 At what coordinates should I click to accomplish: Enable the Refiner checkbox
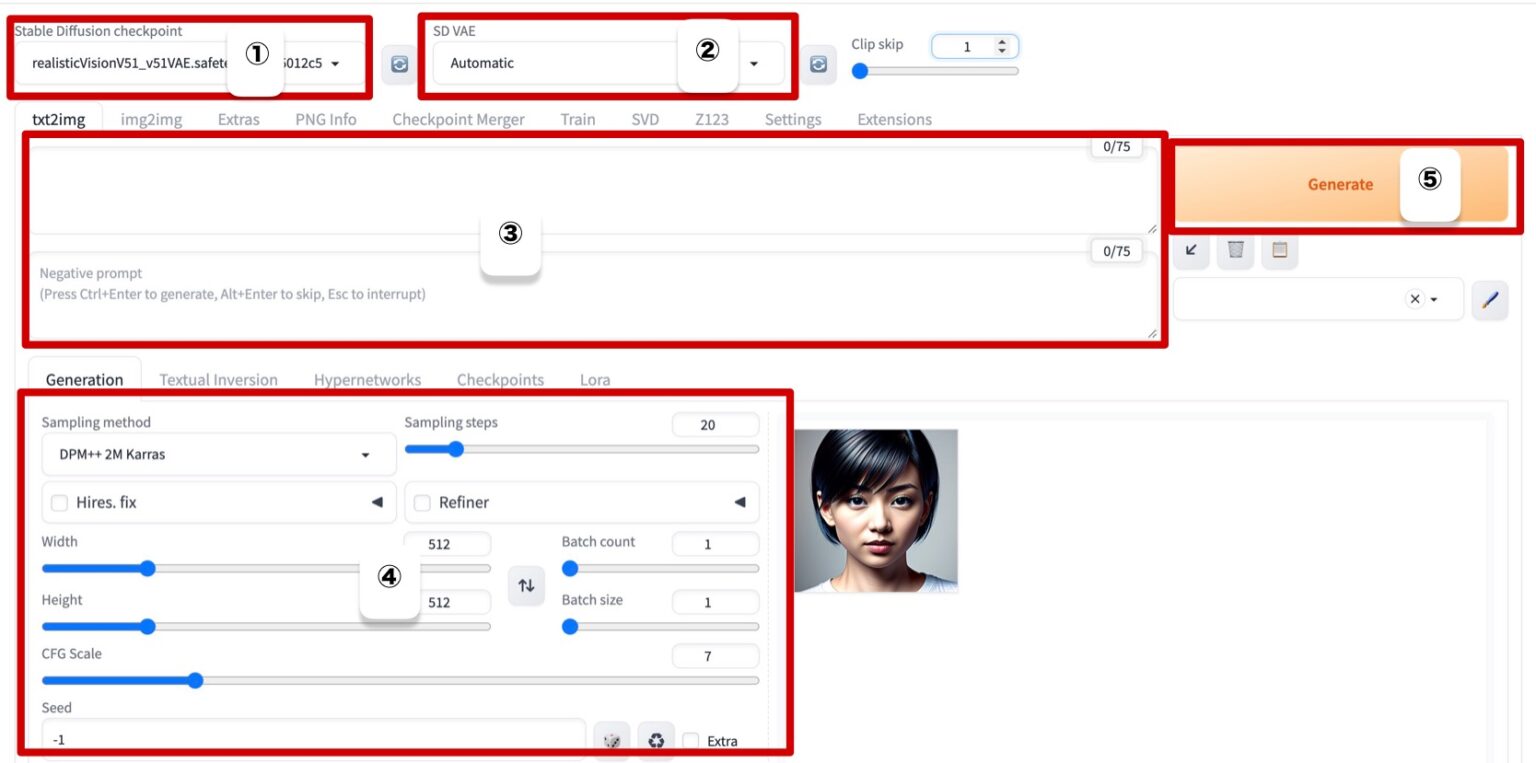(x=422, y=502)
